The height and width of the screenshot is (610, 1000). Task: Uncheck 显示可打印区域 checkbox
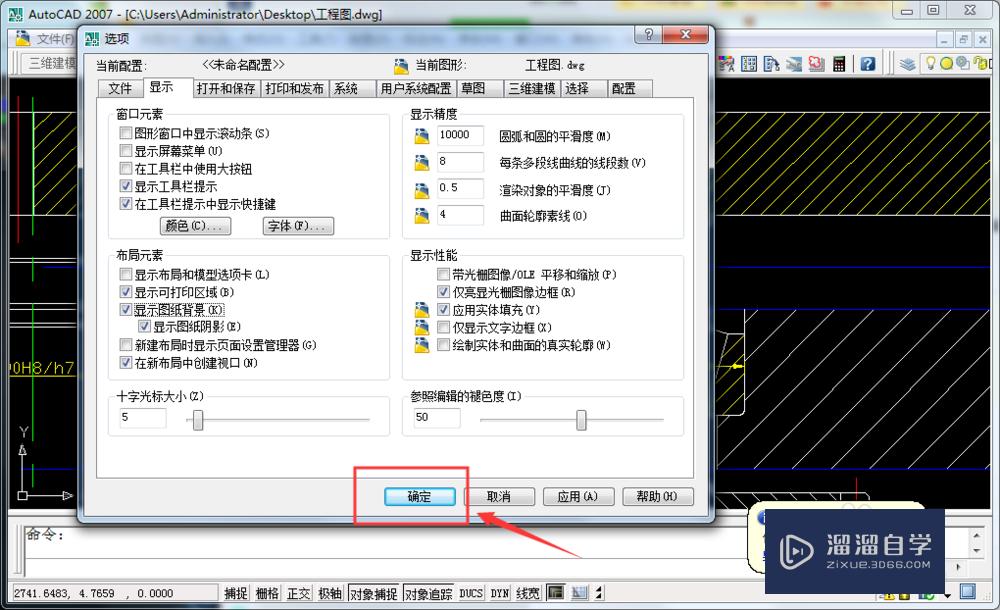(126, 292)
